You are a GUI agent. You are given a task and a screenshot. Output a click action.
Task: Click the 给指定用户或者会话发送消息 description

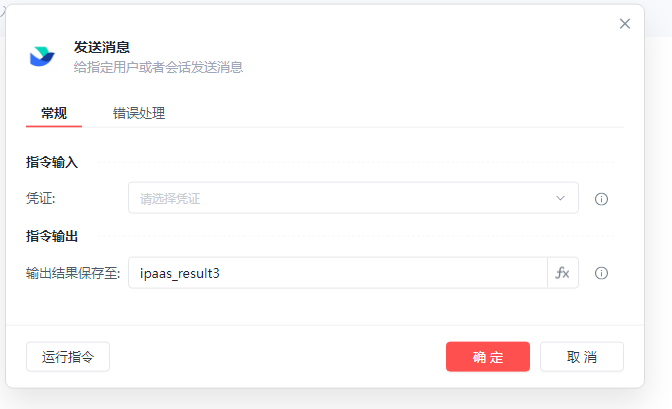tap(158, 67)
